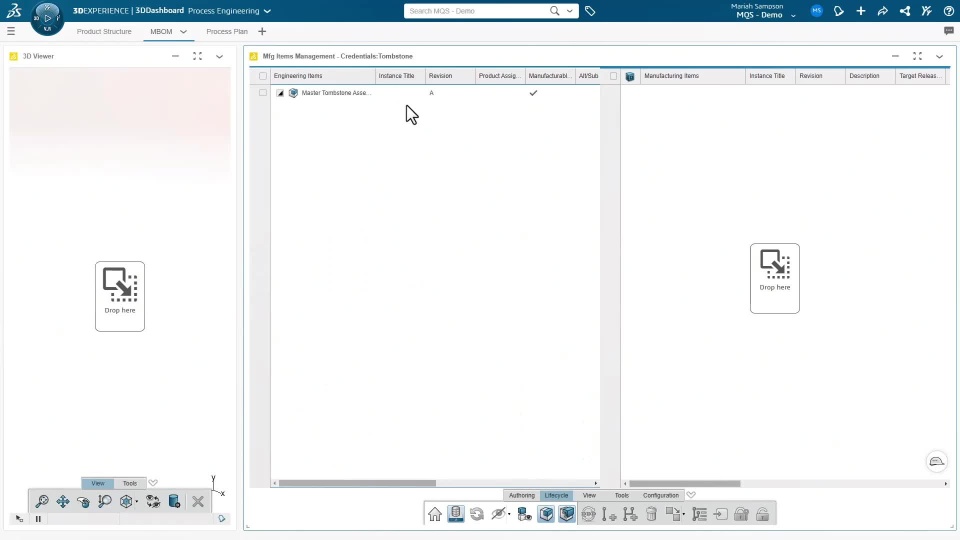Screen dimensions: 960x540
Task: Open the Mfg Items Management widget menu chevron
Action: [939, 56]
